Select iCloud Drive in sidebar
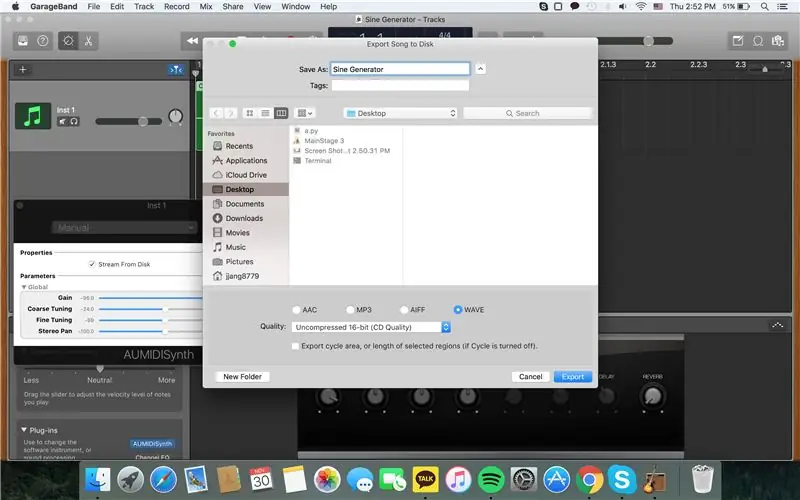This screenshot has height=500, width=800. click(246, 174)
